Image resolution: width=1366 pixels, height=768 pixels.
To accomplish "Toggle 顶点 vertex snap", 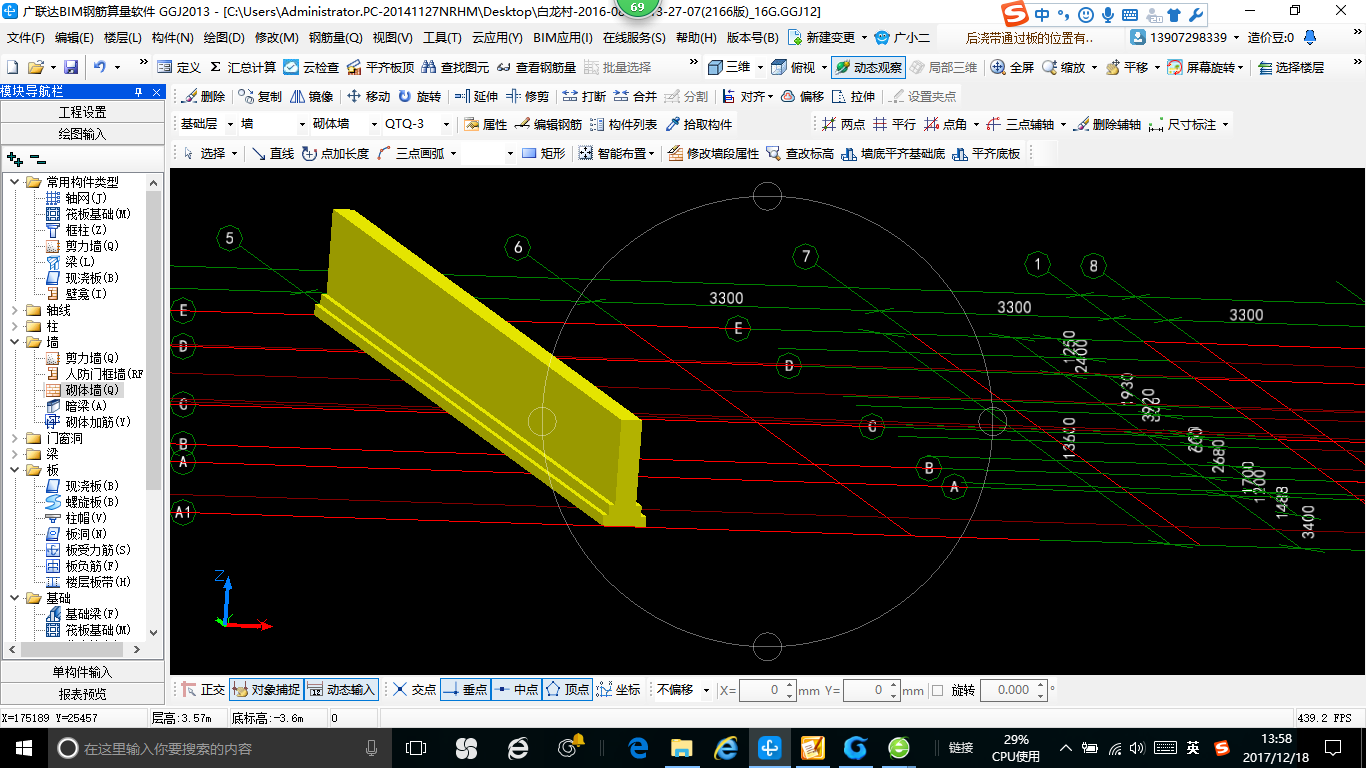I will (x=567, y=690).
